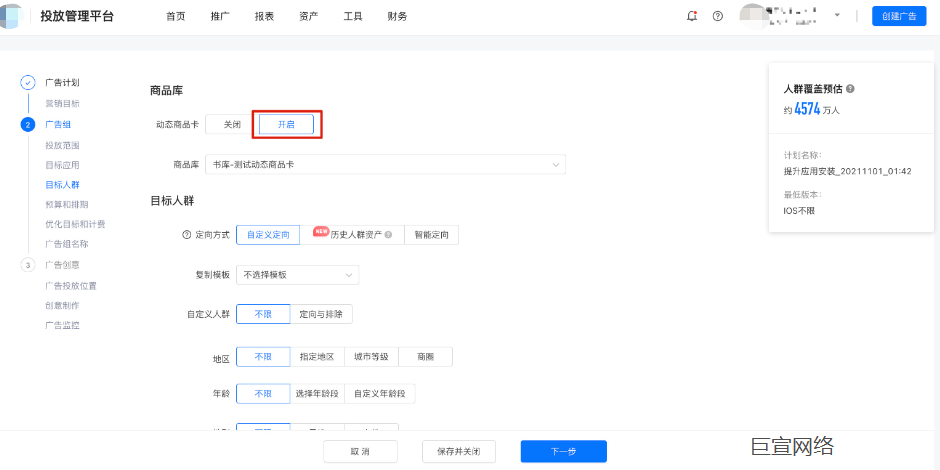Screen dimensions: 940x470
Task: Jump to 预算和排期 in sidebar
Action: 67,204
